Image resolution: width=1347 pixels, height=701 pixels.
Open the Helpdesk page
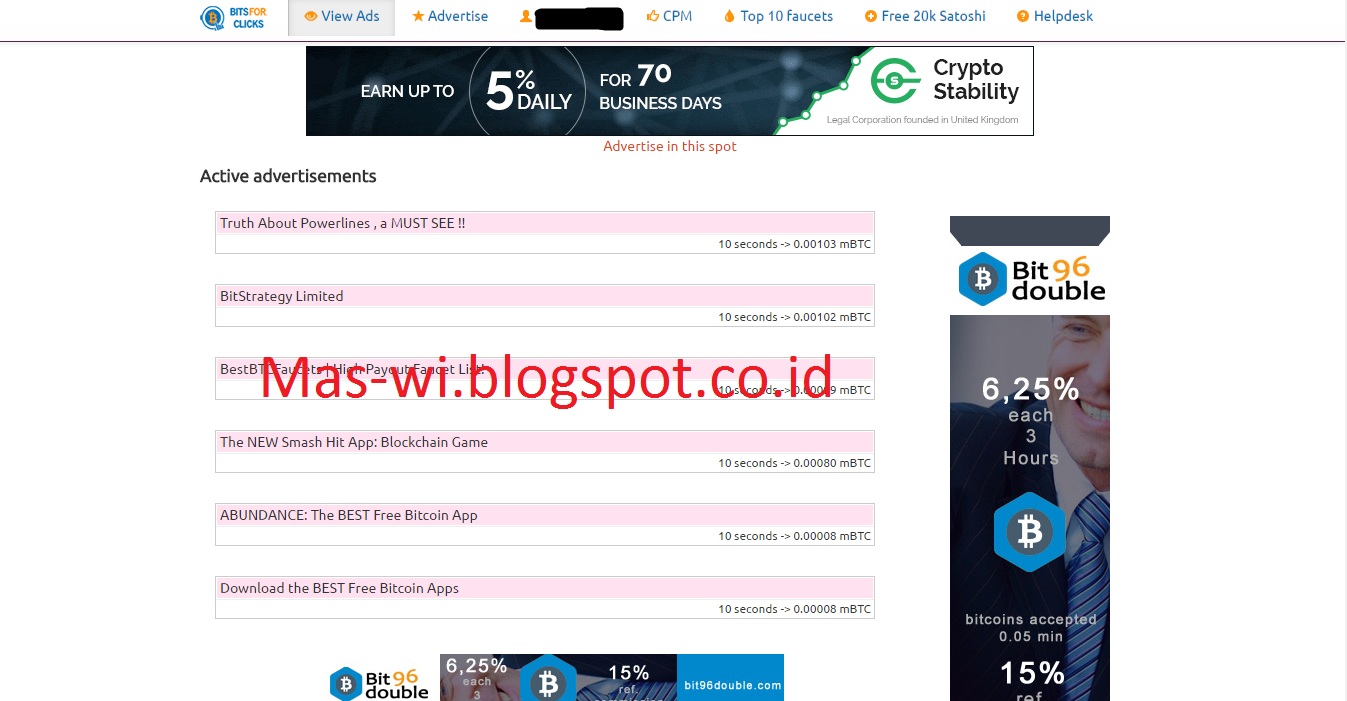point(1055,17)
